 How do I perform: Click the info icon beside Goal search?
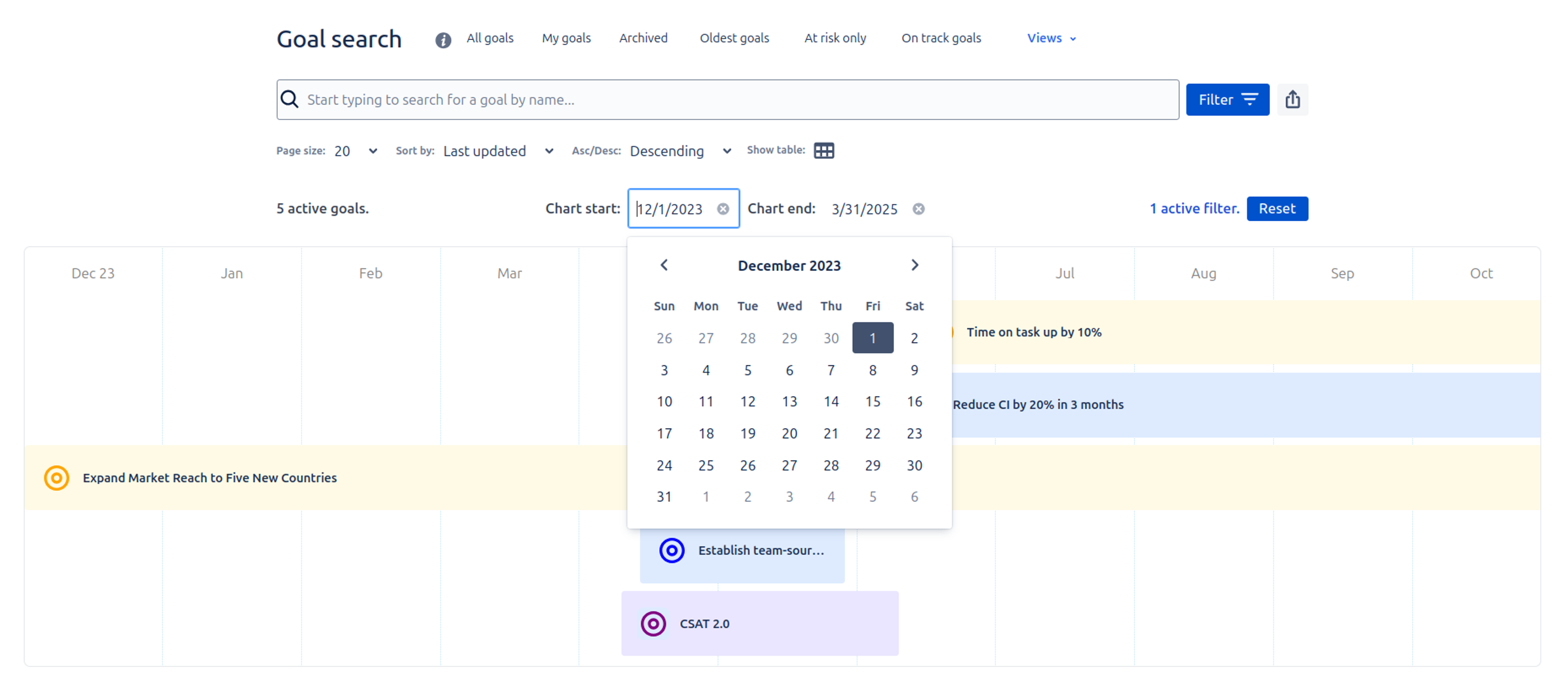click(443, 40)
